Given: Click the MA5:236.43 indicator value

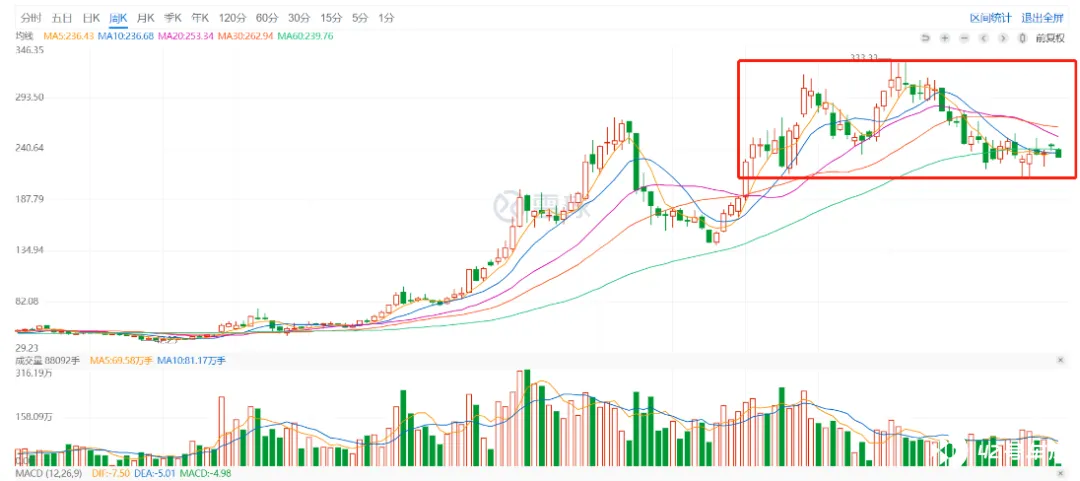Looking at the screenshot, I should pos(70,36).
